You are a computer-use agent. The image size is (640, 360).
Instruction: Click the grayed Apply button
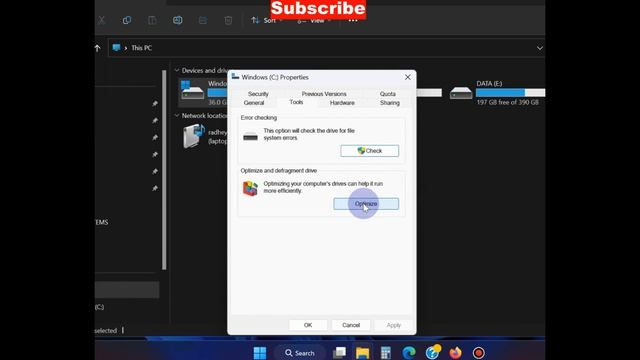(393, 325)
